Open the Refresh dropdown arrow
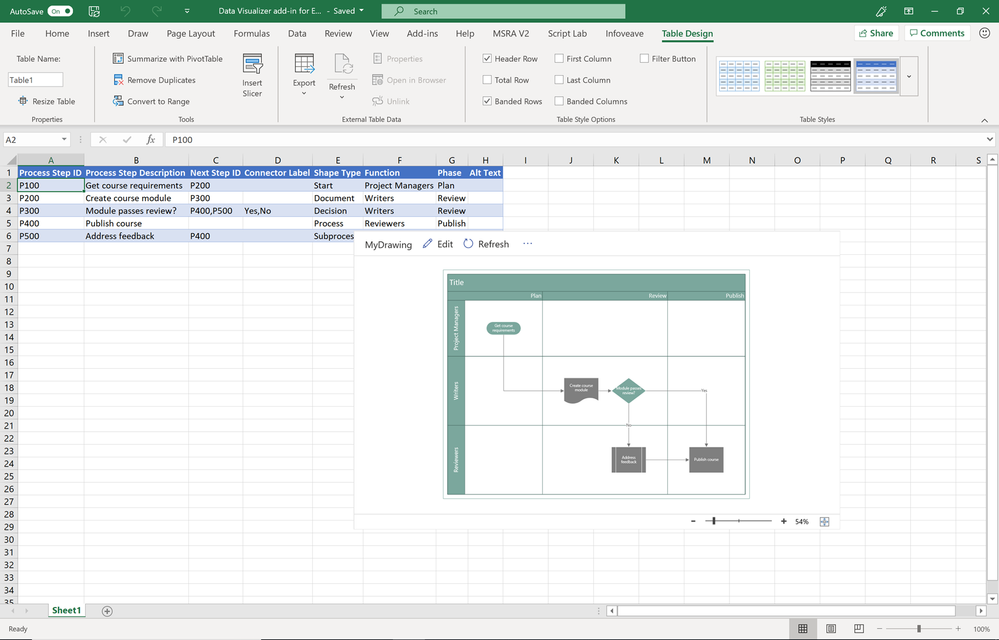The width and height of the screenshot is (999, 640). click(x=342, y=97)
